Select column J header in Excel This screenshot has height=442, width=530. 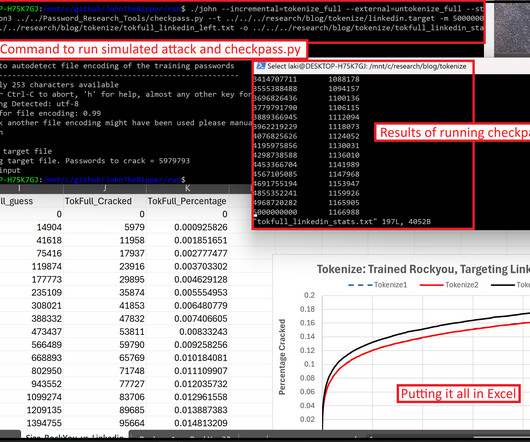pos(105,189)
